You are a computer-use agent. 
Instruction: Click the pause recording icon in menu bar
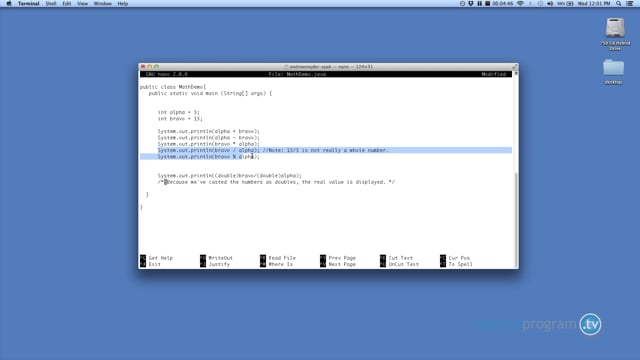(480, 3)
